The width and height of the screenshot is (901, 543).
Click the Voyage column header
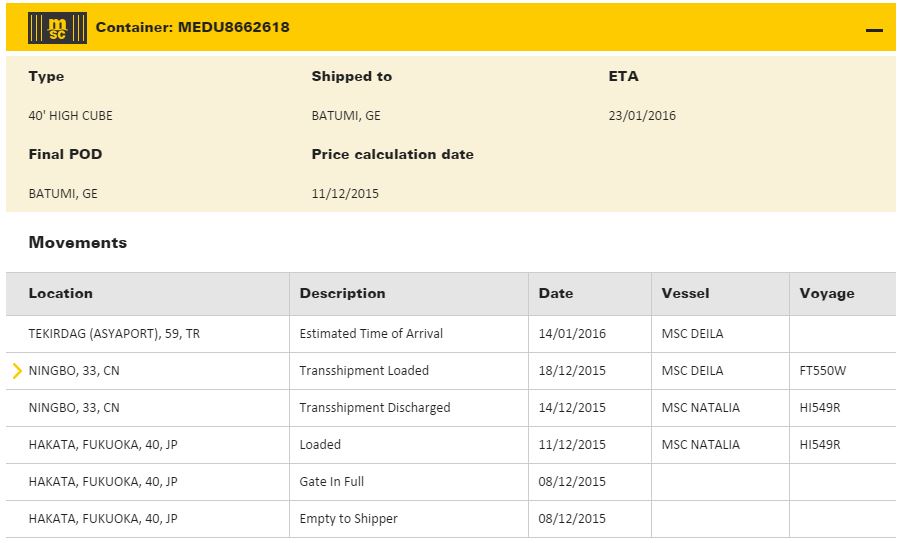[x=827, y=294]
